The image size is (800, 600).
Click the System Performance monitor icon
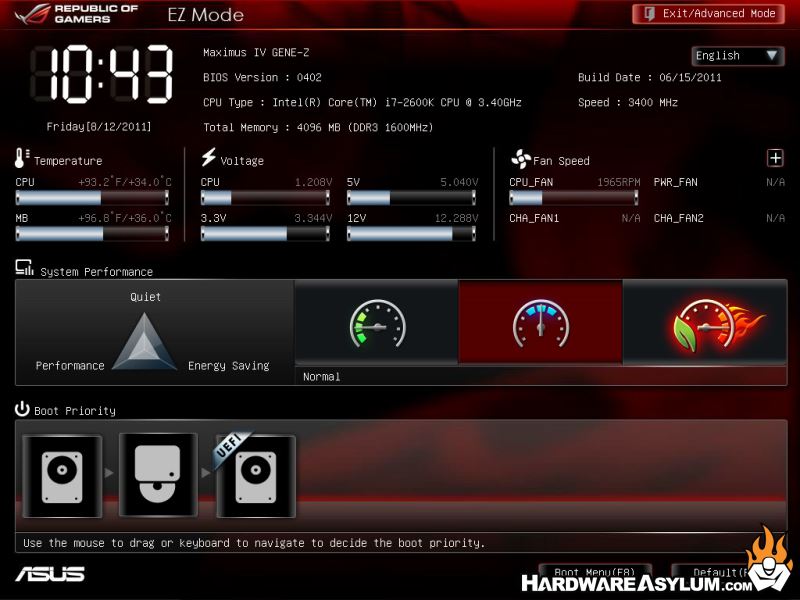24,268
